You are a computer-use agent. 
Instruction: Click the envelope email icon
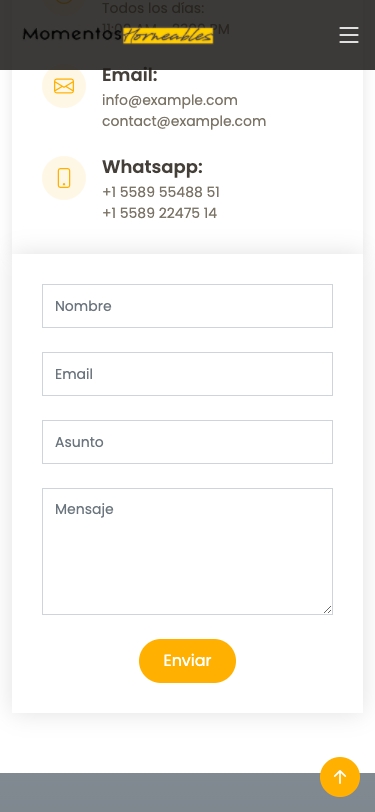pyautogui.click(x=64, y=86)
